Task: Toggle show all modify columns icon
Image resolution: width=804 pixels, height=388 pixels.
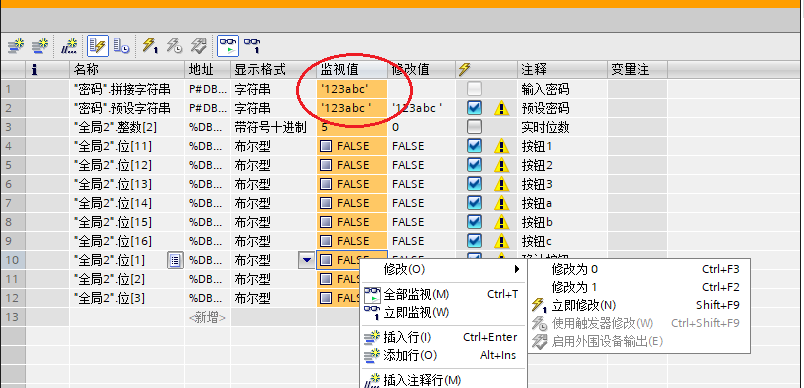Action: pos(97,46)
